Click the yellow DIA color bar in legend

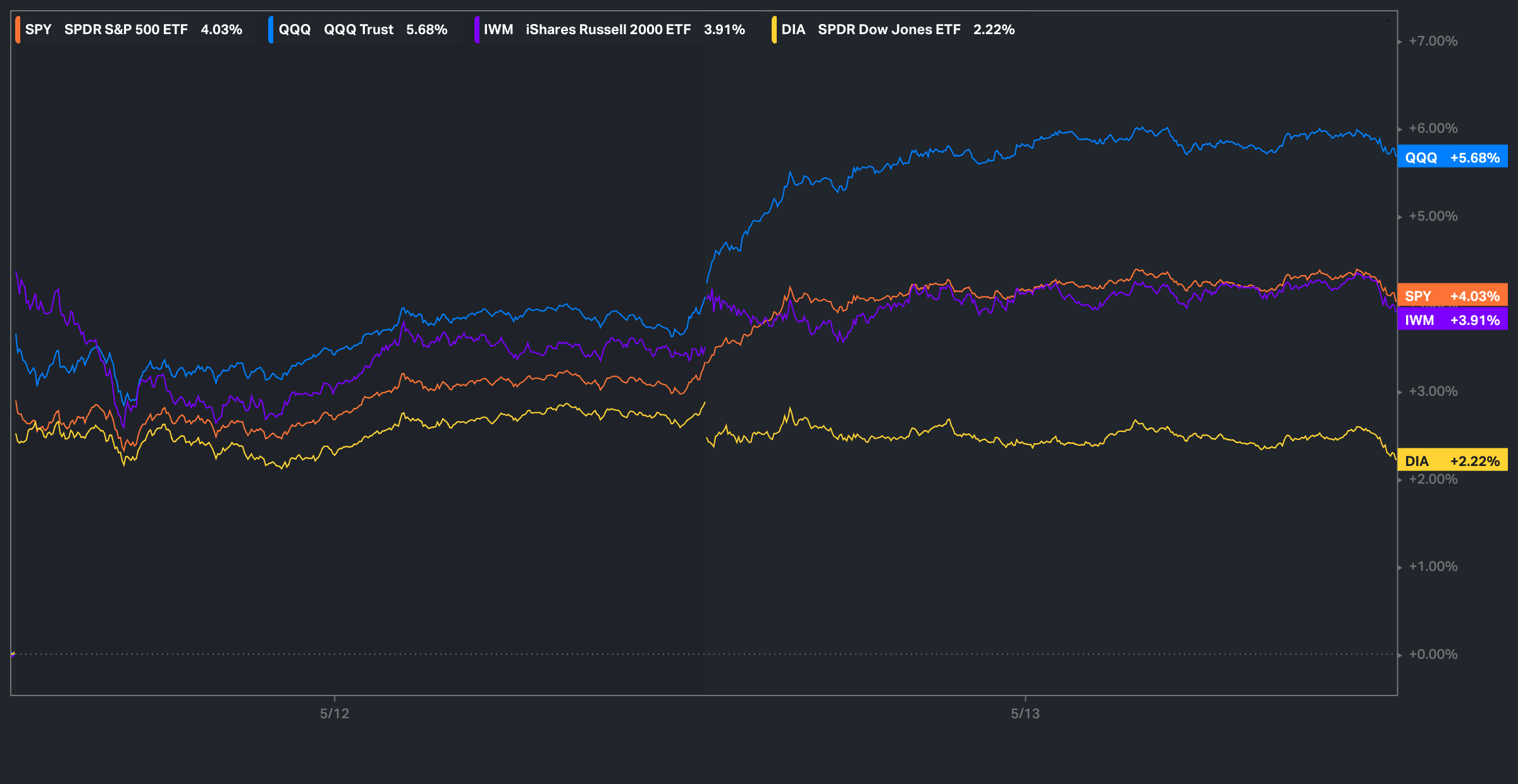[x=774, y=30]
